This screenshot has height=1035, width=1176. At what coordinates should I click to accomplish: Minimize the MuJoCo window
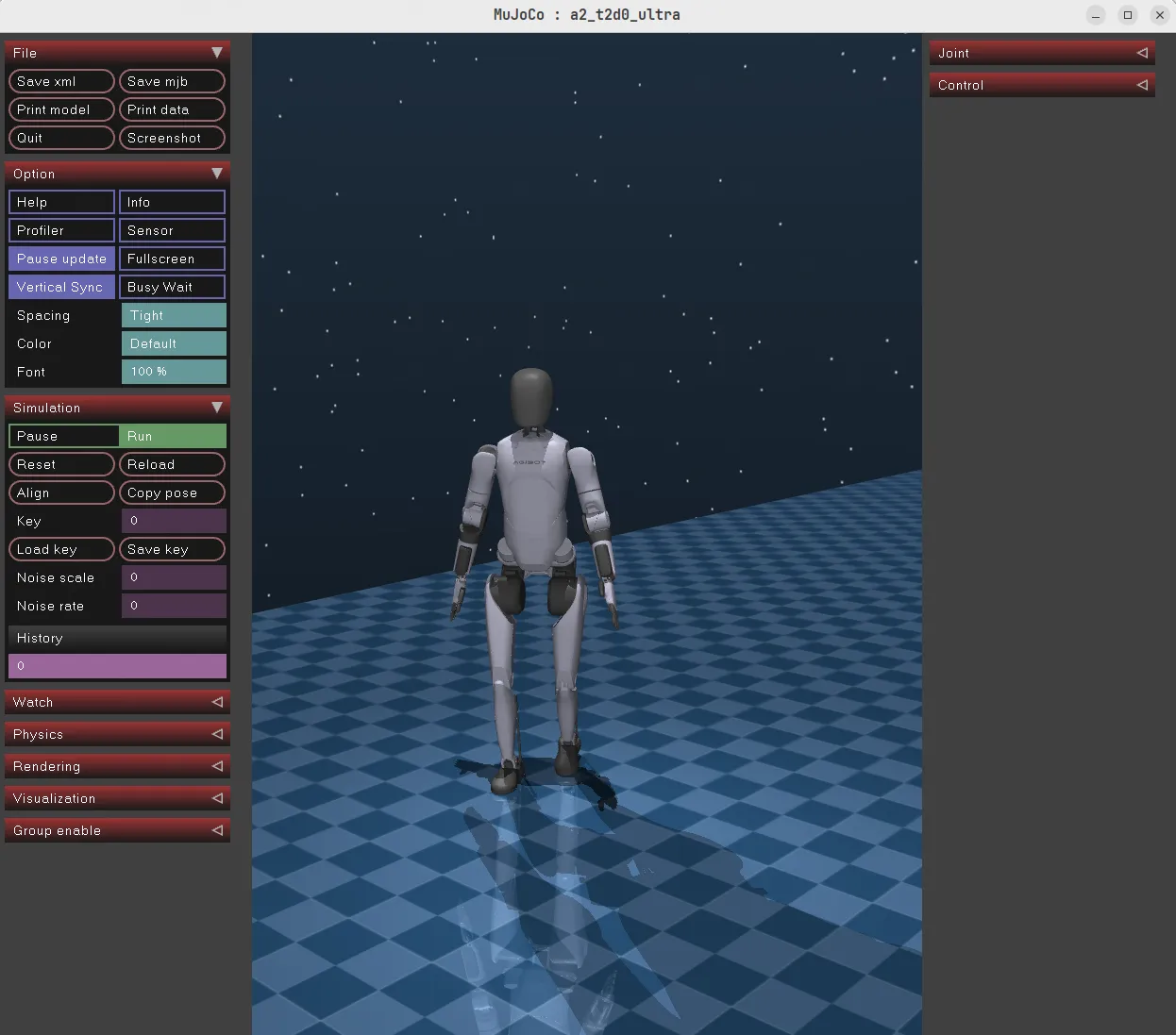pyautogui.click(x=1096, y=15)
